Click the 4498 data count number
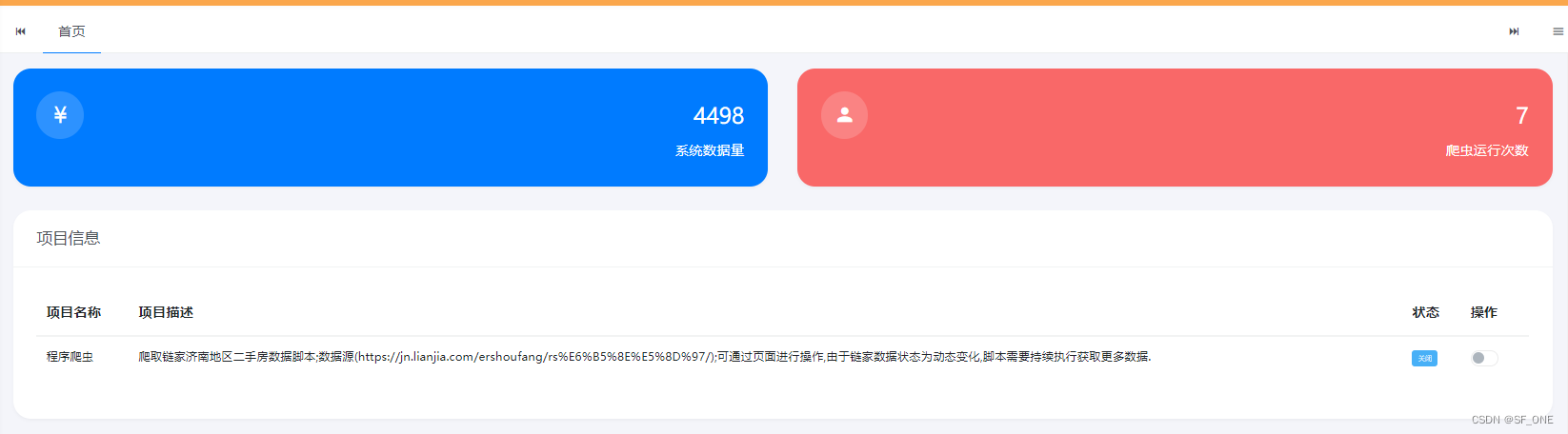The height and width of the screenshot is (434, 1568). 718,116
